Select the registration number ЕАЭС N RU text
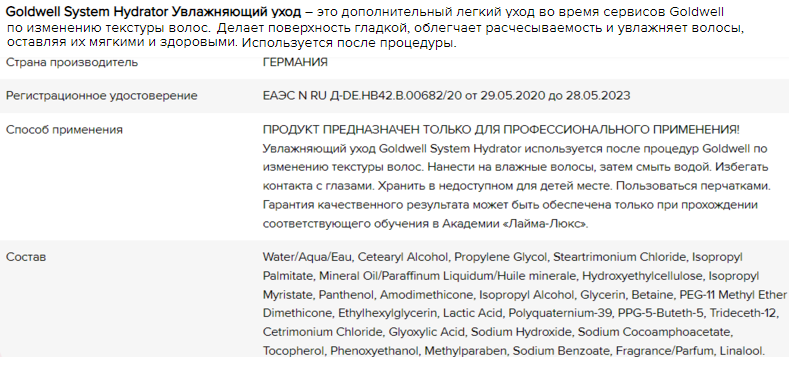Viewport: 789px width, 369px height. tap(446, 96)
